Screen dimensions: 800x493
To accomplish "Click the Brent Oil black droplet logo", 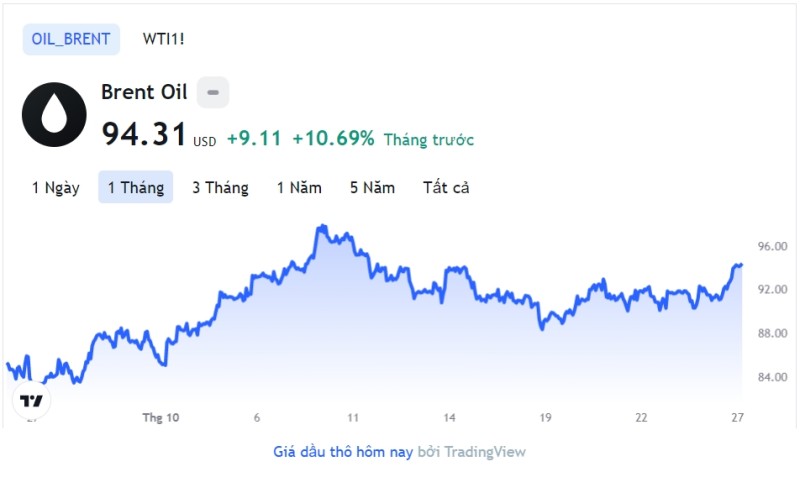I will 54,114.
